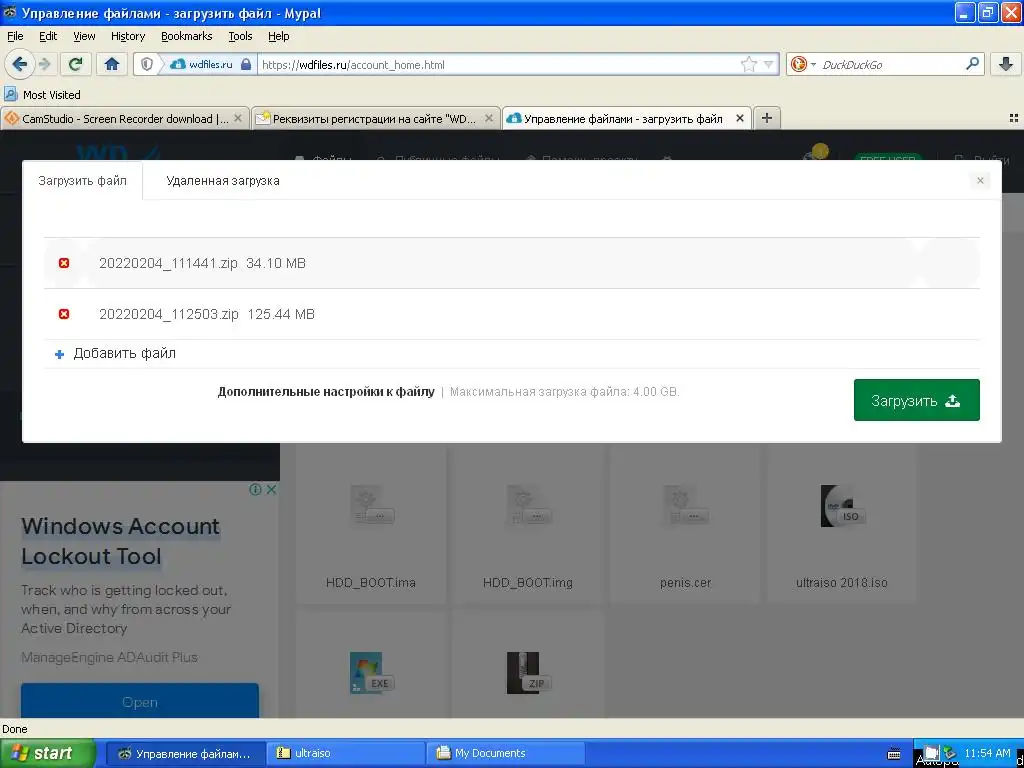Click the Most Visited bookmarks folder
Viewport: 1024px width, 768px height.
42,95
